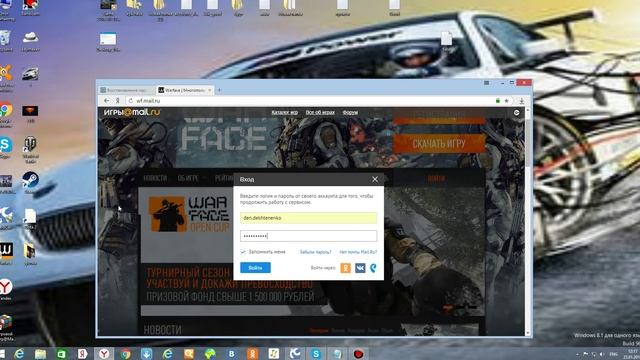This screenshot has width=640, height=360.
Task: Log in via the Odnoklassniki icon
Action: tap(345, 268)
